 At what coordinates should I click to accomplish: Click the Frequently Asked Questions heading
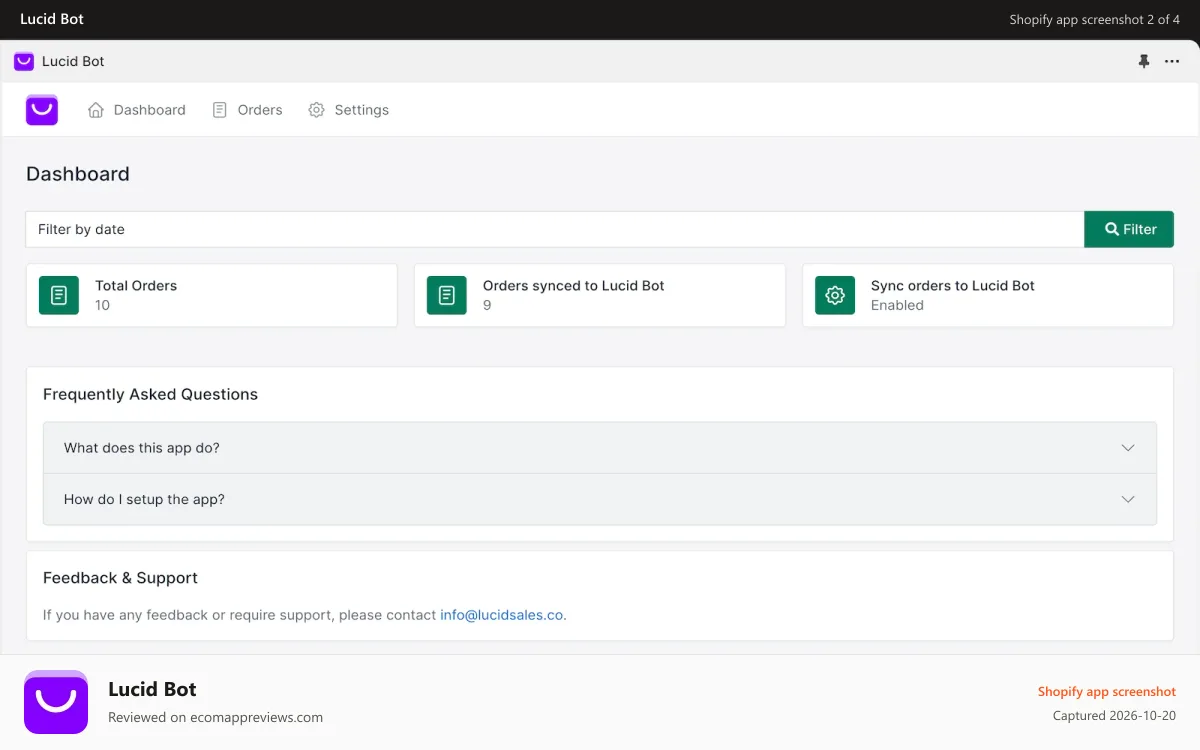click(x=150, y=394)
